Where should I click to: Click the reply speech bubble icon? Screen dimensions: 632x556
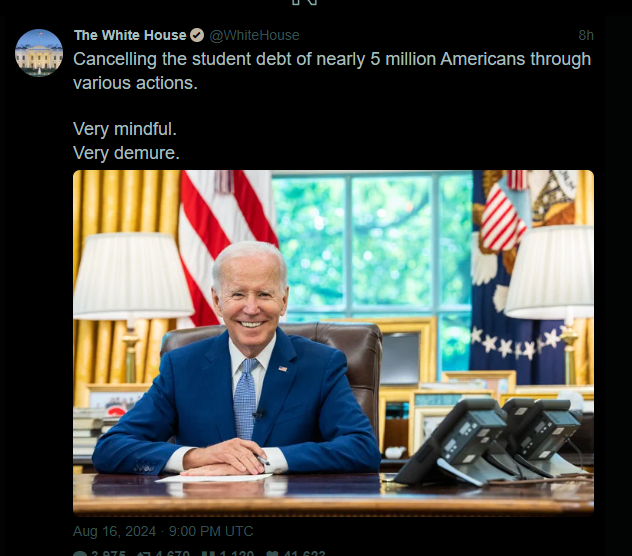(x=80, y=554)
